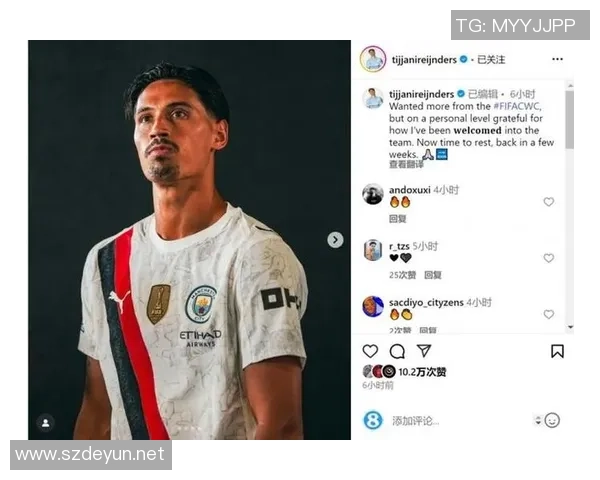Share the post via paper plane icon
Image resolution: width=600 pixels, height=480 pixels.
tap(424, 351)
